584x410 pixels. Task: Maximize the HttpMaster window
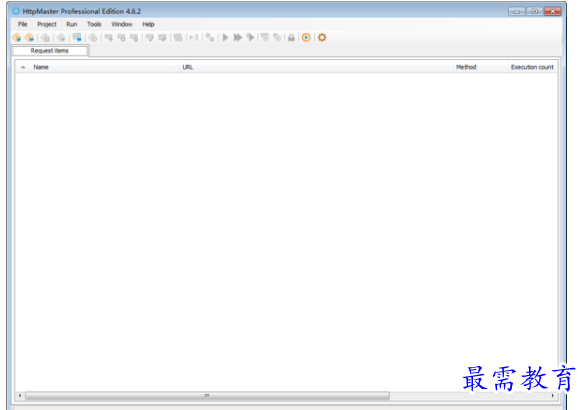click(x=534, y=12)
